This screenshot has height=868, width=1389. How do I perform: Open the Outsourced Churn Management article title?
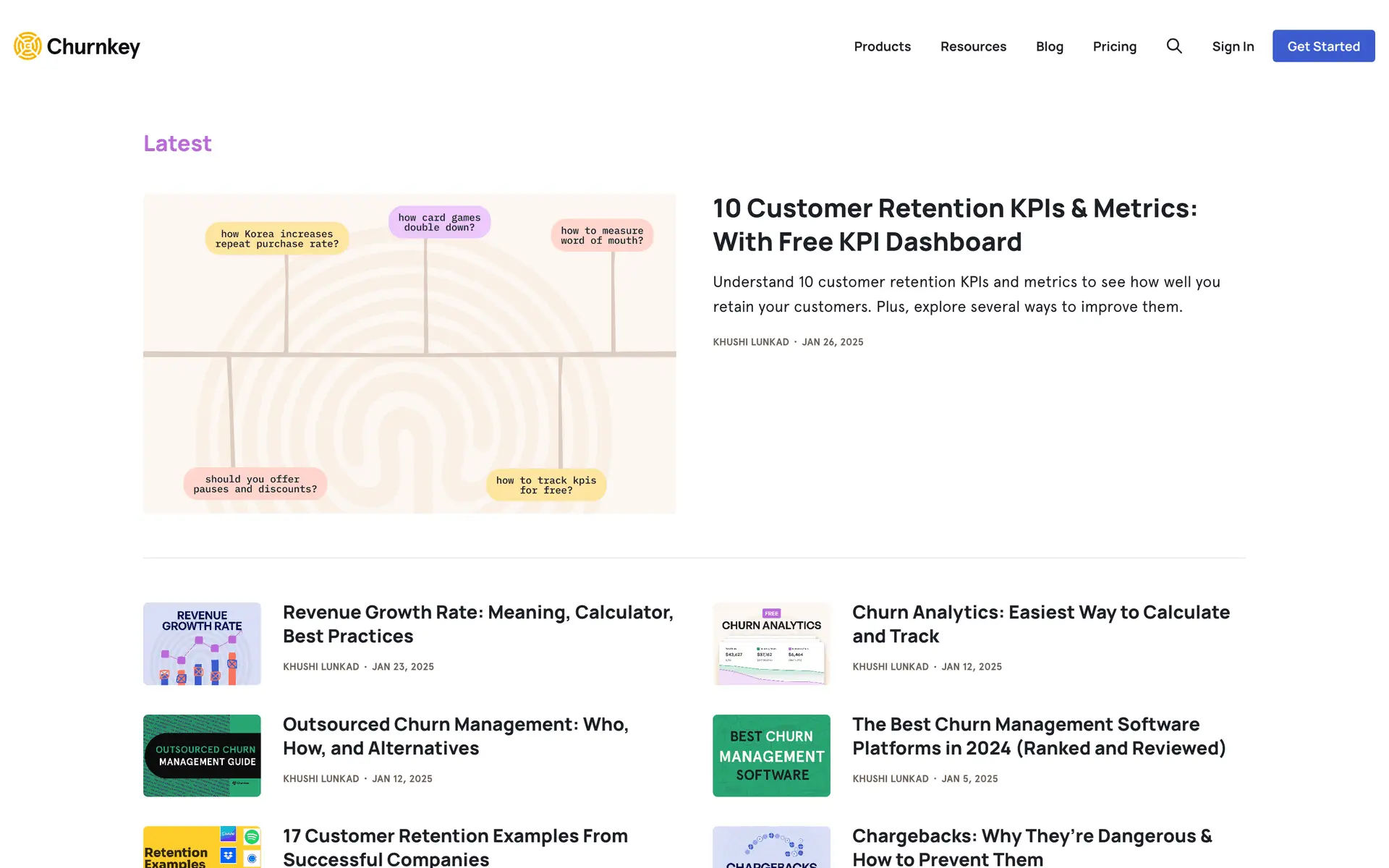coord(455,736)
